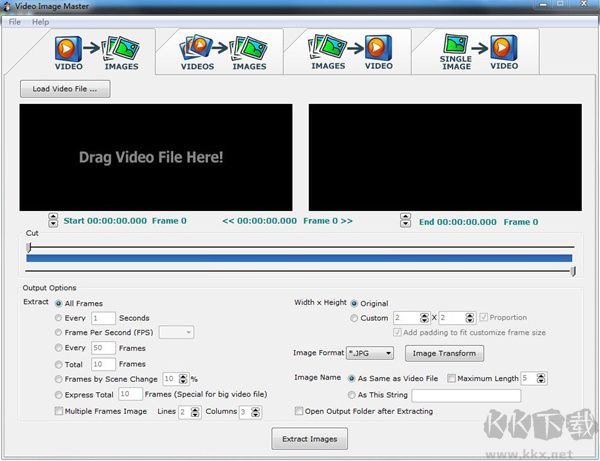
Task: Click the Maximum Length spinner
Action: (x=541, y=378)
